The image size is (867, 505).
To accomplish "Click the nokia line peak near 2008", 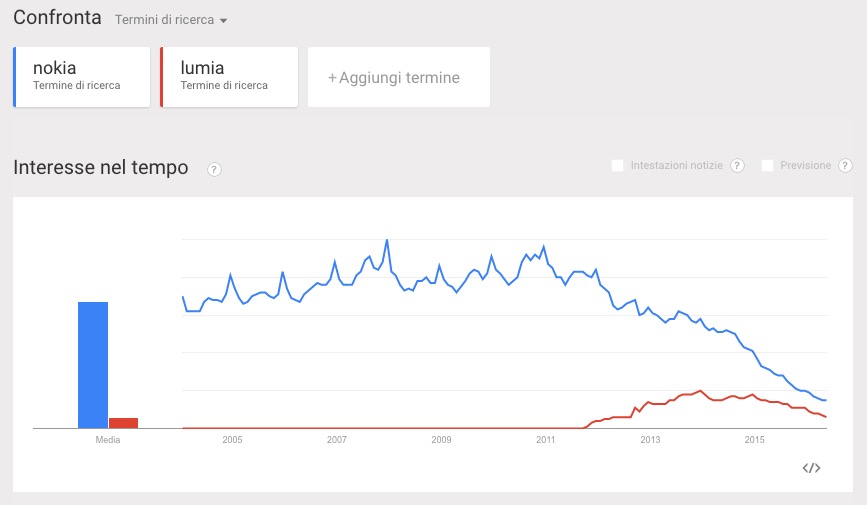I will click(387, 241).
